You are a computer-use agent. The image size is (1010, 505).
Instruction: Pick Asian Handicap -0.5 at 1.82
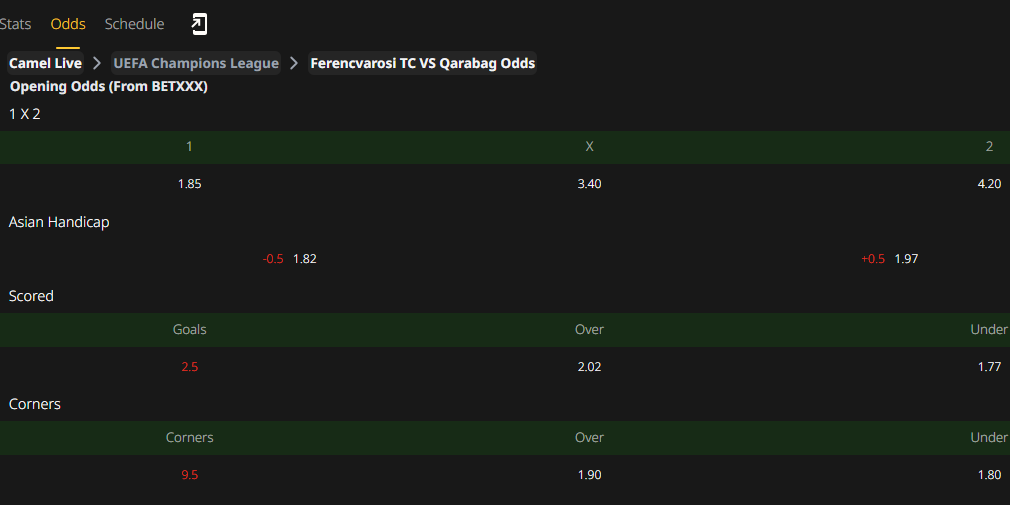[x=289, y=259]
